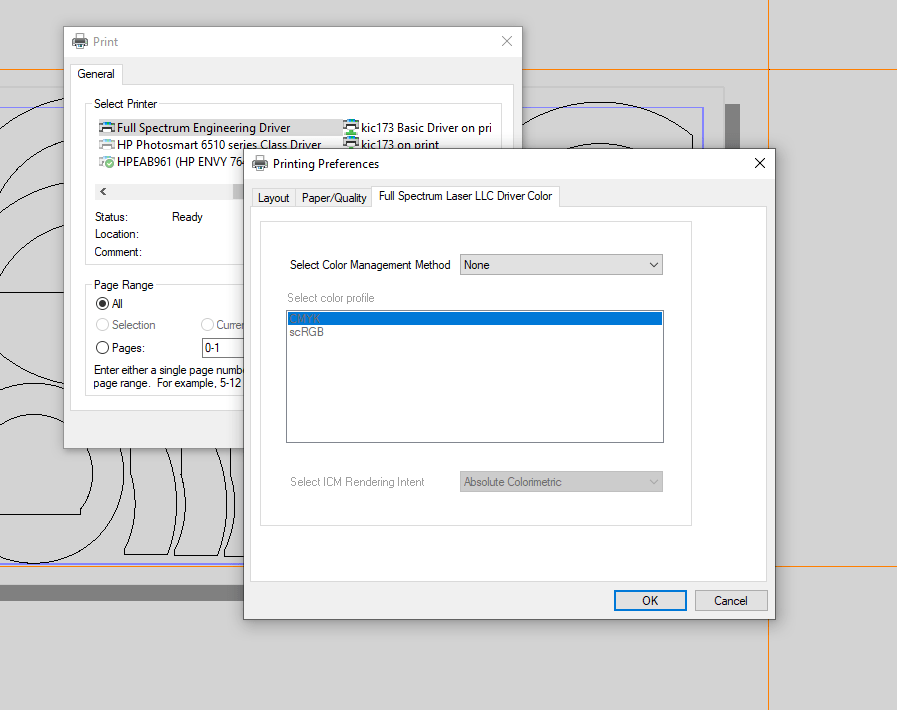Select the All page range radio button

(102, 304)
